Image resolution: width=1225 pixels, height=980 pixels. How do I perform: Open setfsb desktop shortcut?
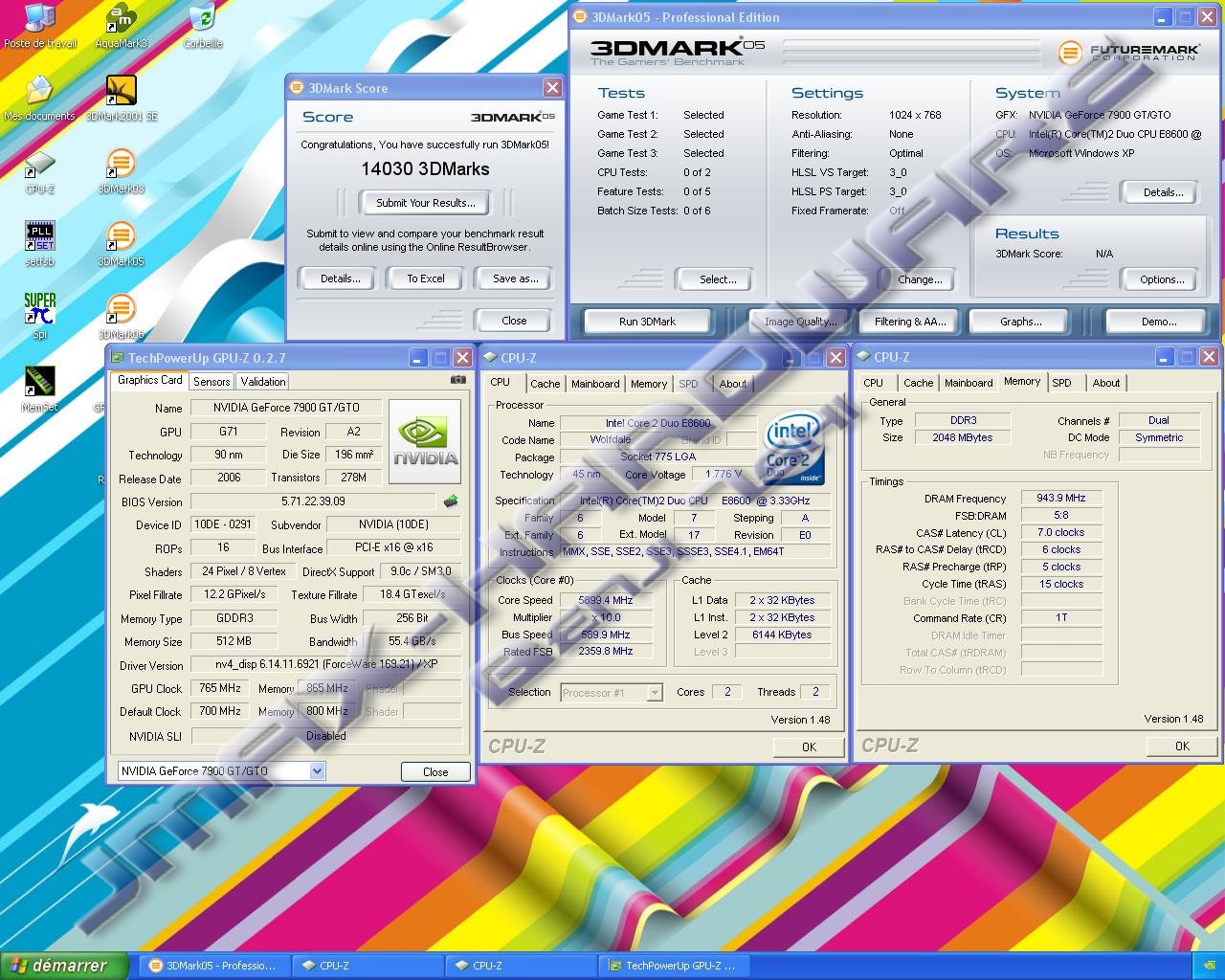(x=39, y=244)
